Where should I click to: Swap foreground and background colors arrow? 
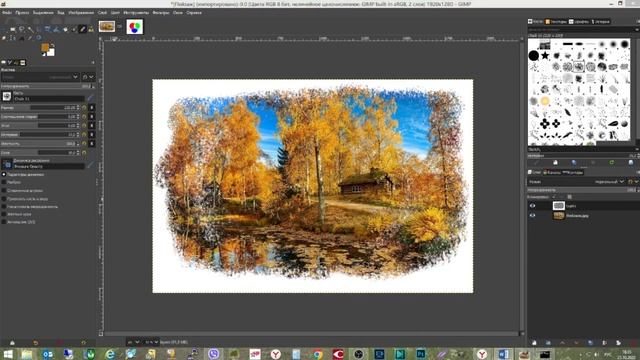point(52,45)
